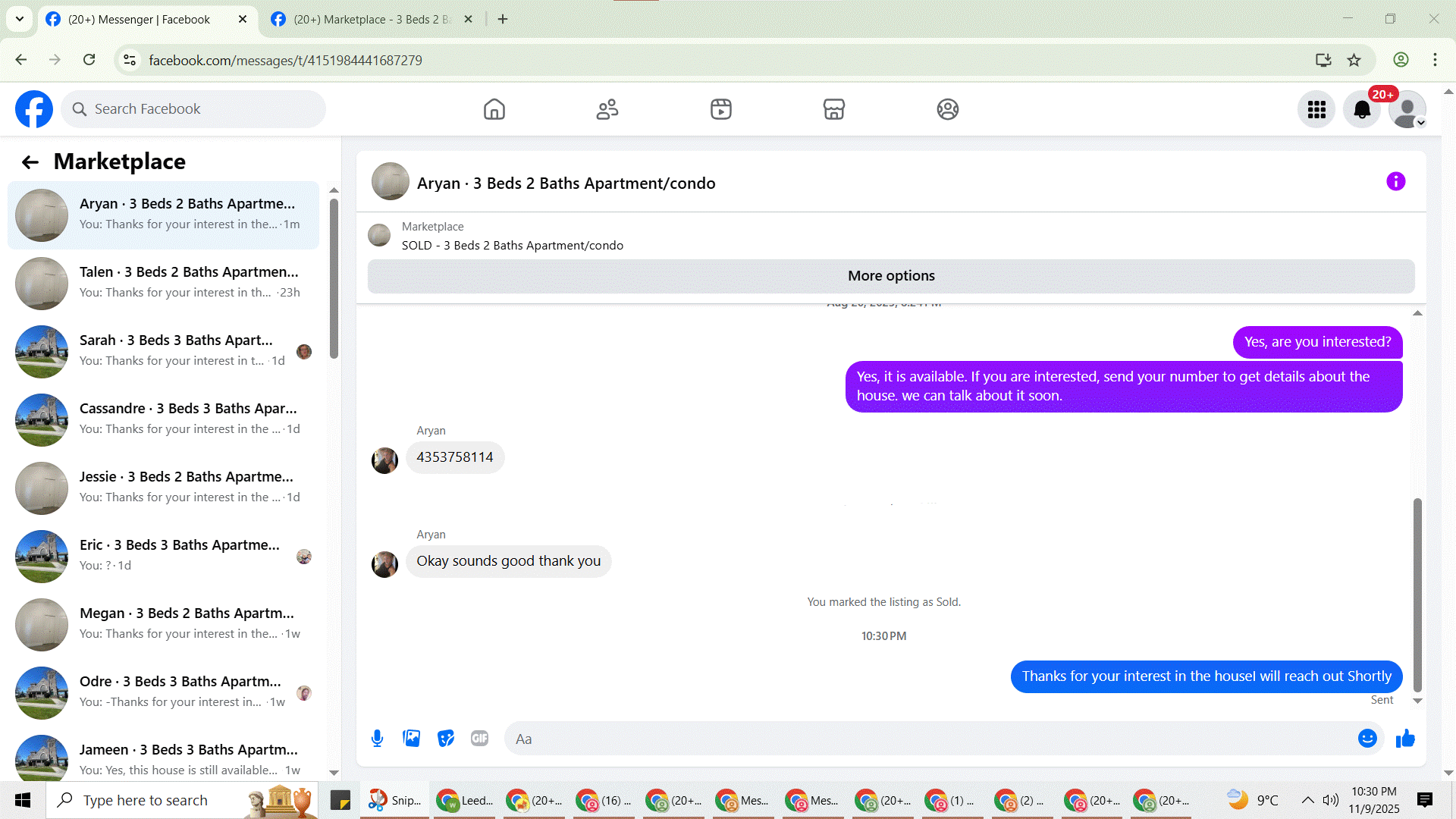Viewport: 1456px width, 819px height.
Task: Open the Chrome profile icon
Action: [1401, 60]
